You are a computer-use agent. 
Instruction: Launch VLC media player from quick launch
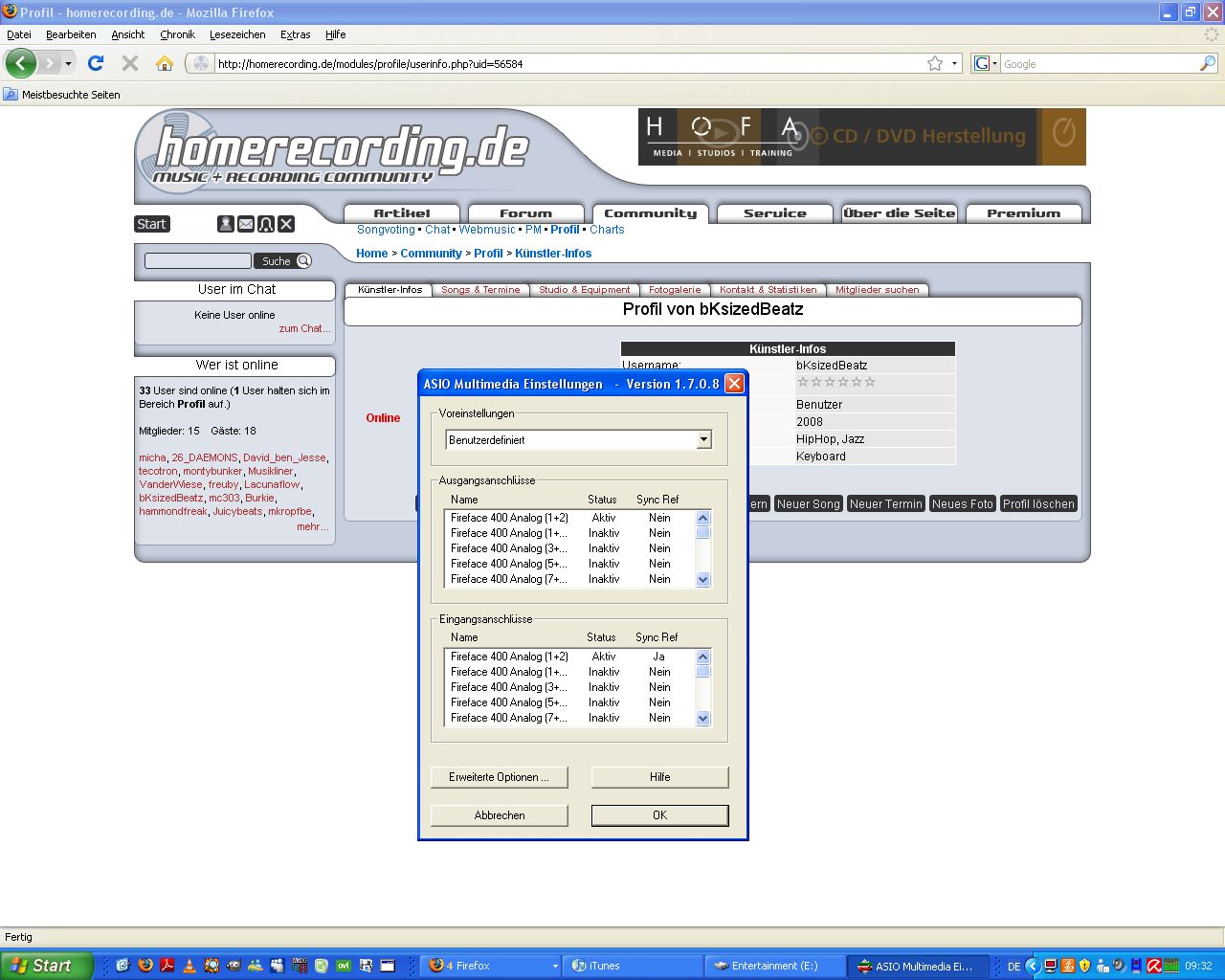click(x=189, y=966)
